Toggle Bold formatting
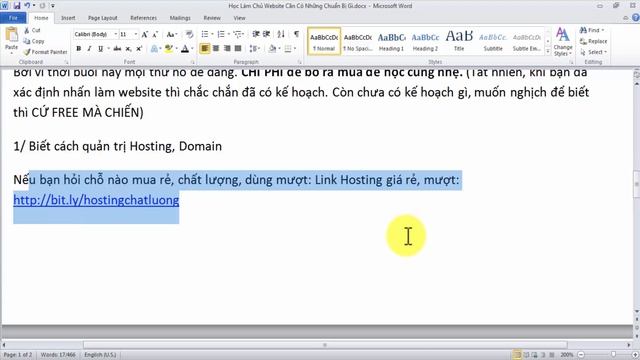640x360 pixels. click(78, 49)
